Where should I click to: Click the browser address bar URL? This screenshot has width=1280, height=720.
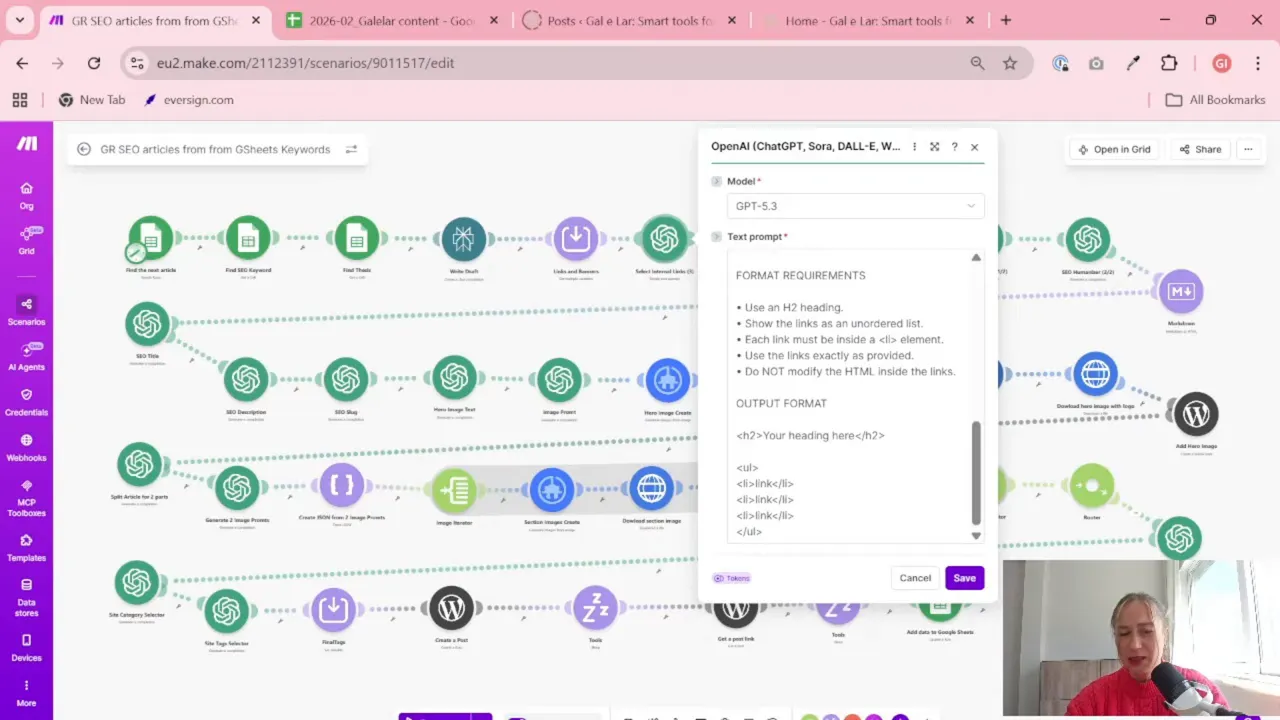(305, 63)
